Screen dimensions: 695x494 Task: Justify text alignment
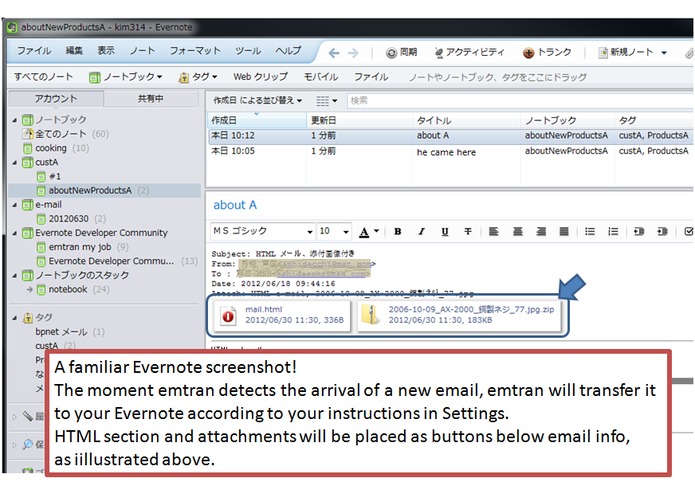coord(564,231)
